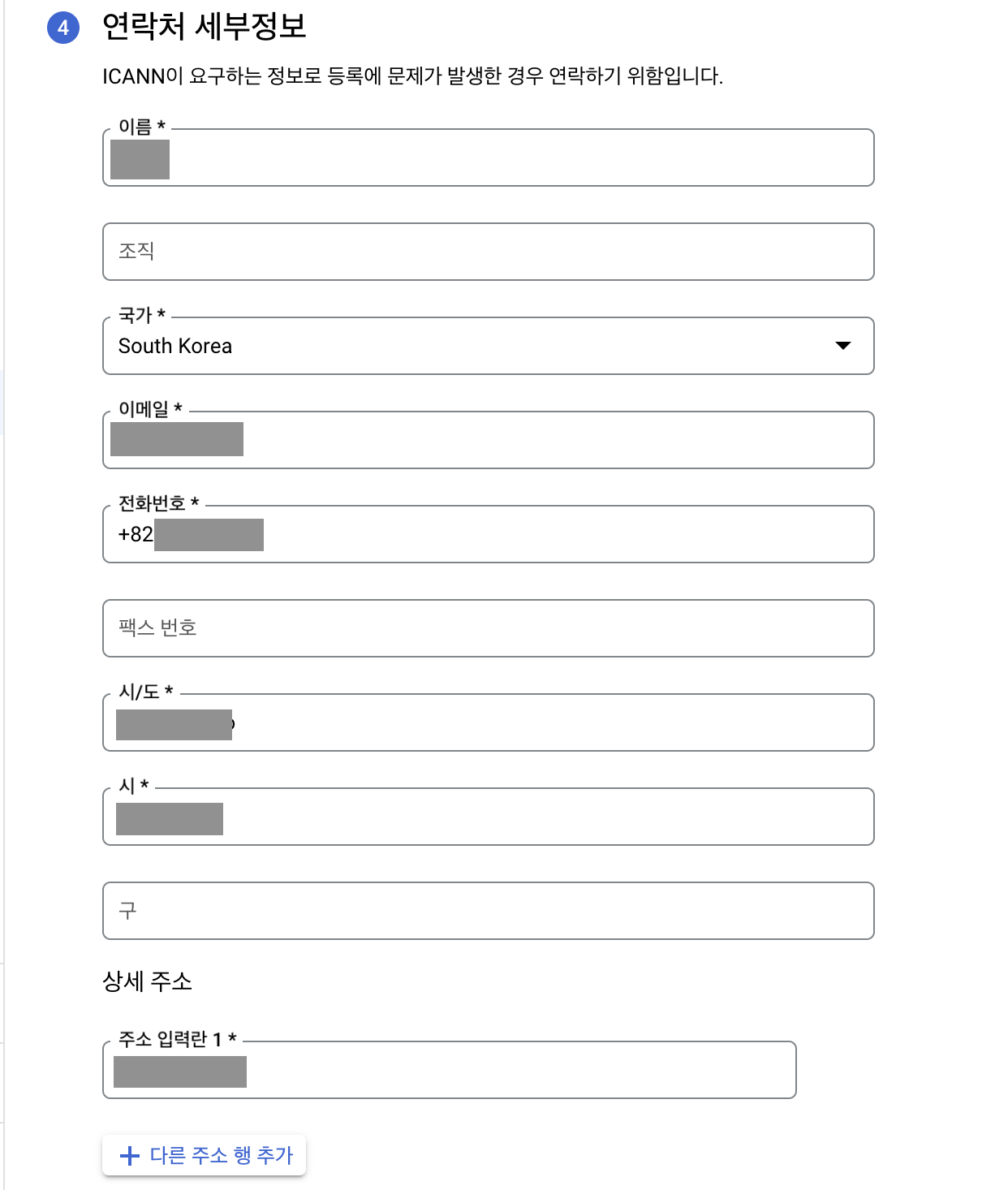Click the step 4 circle icon
Screen dimensions: 1008x1190
[x=63, y=28]
